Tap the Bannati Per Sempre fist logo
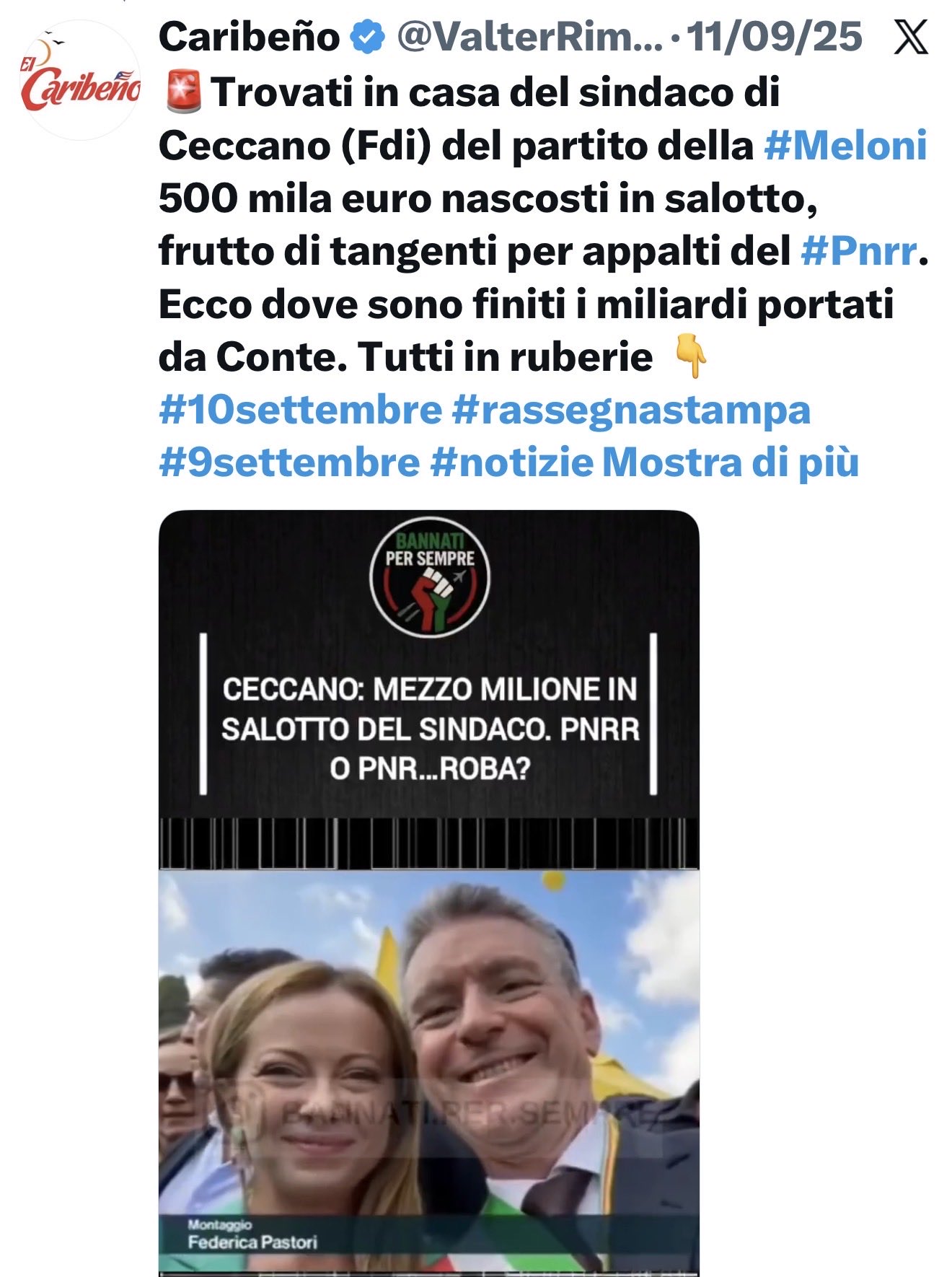Viewport: 952px width, 1277px height. pyautogui.click(x=430, y=577)
